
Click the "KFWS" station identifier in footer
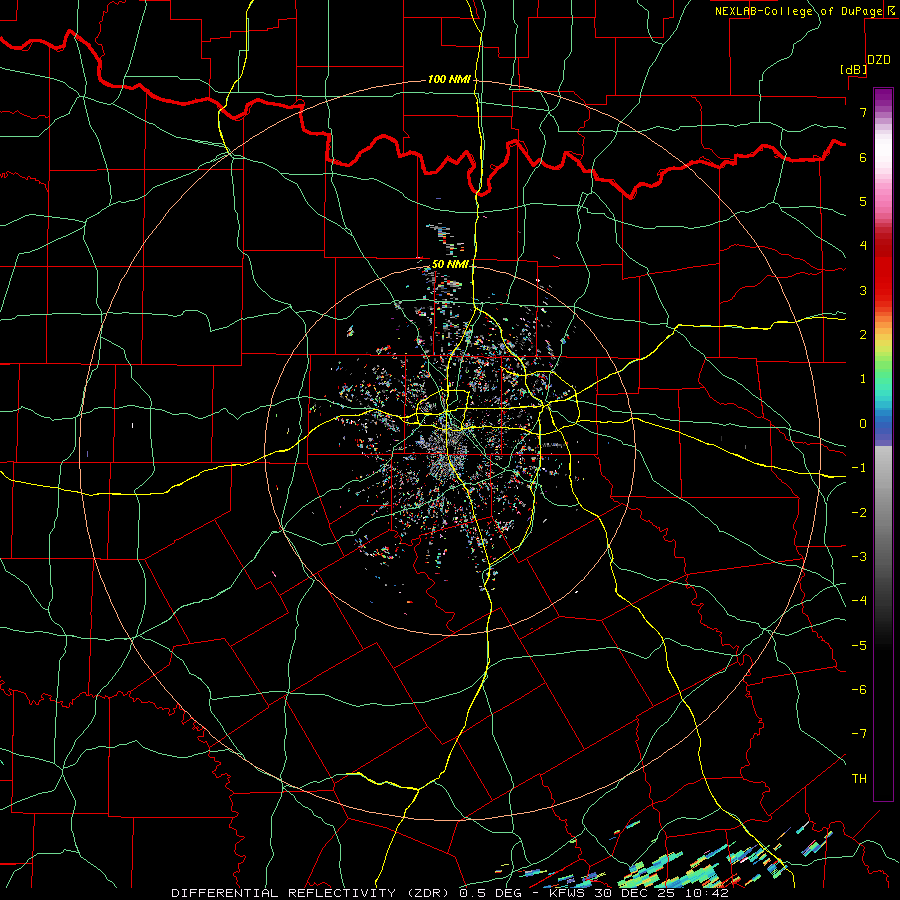point(569,893)
